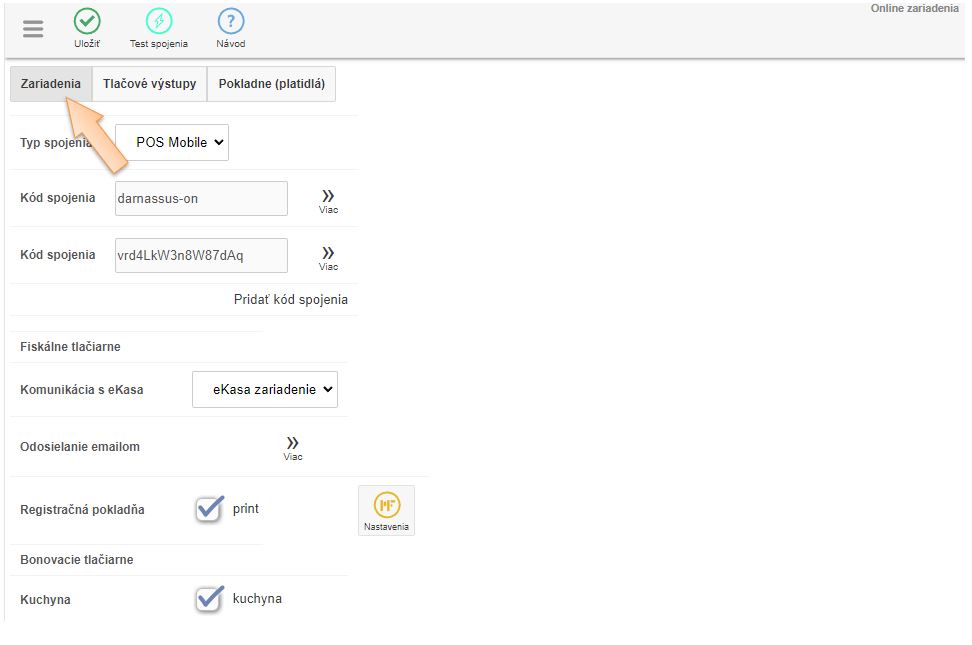Click the Online zariadenia title text
972x645 pixels.
(914, 8)
